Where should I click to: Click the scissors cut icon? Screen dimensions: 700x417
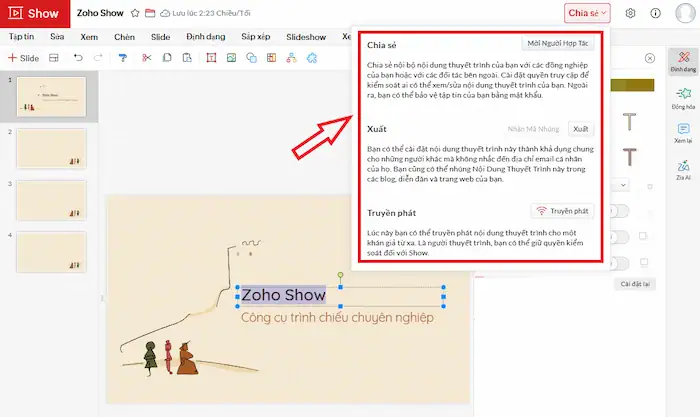(x=146, y=58)
